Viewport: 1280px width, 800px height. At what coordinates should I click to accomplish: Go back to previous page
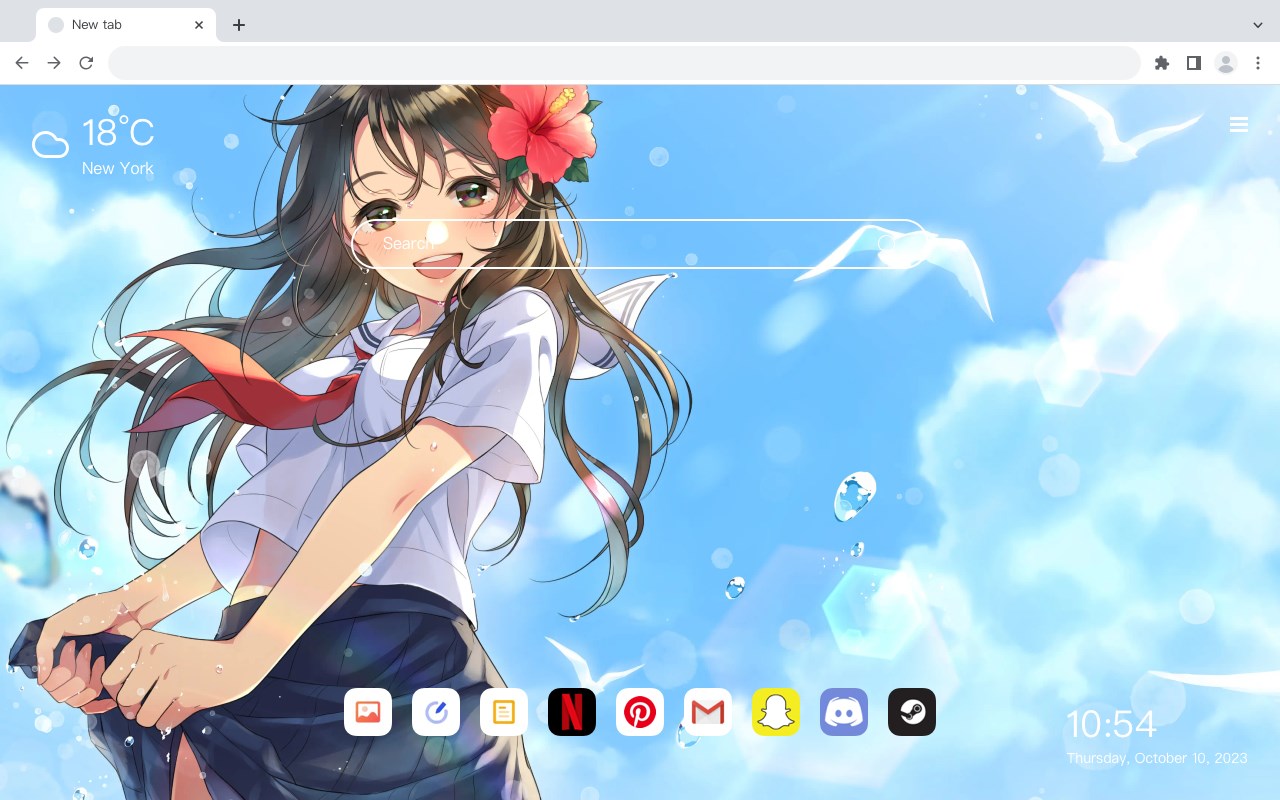pyautogui.click(x=22, y=63)
